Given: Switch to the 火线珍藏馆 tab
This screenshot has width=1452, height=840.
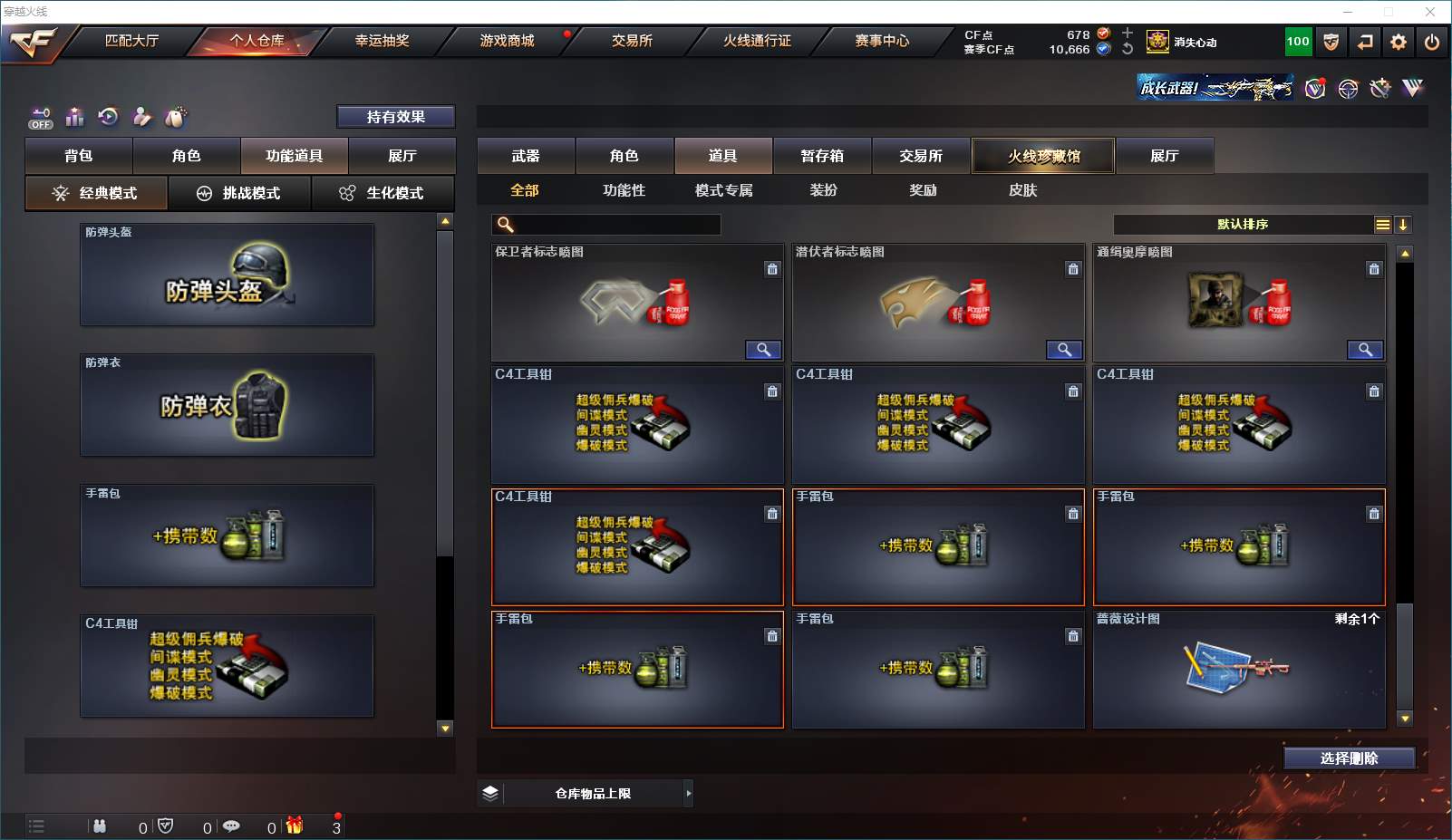Looking at the screenshot, I should (1043, 156).
